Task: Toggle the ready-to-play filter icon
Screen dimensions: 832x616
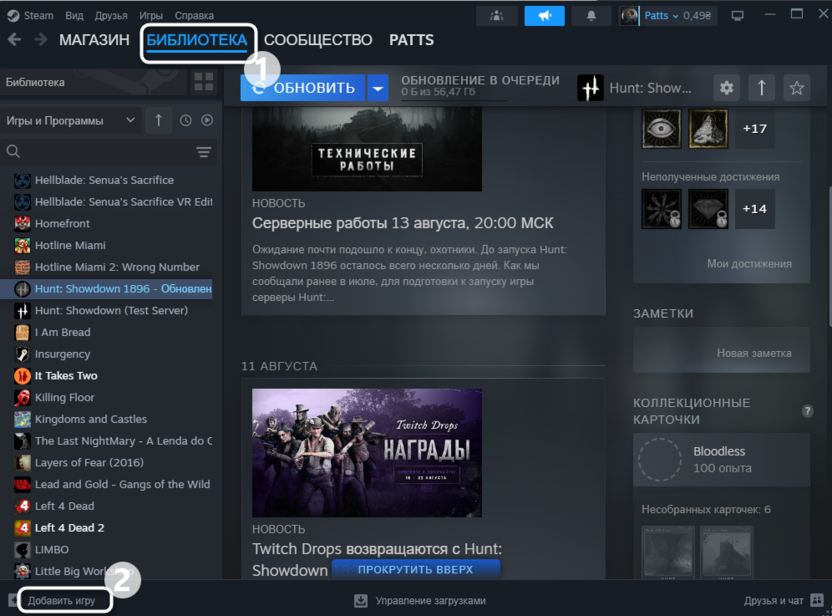Action: click(x=207, y=121)
